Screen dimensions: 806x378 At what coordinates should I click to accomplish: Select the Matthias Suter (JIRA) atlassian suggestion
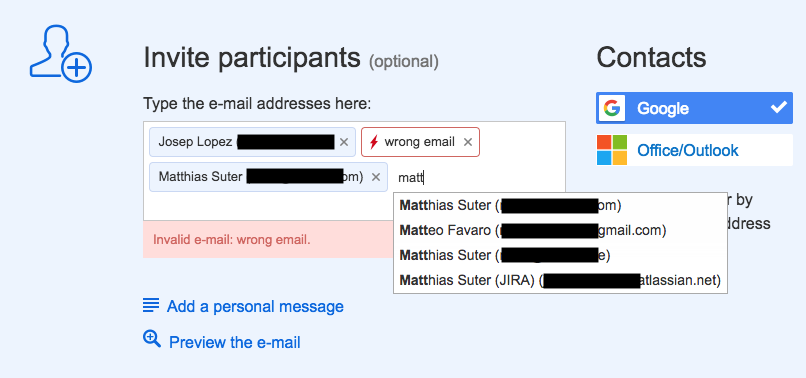[560, 281]
